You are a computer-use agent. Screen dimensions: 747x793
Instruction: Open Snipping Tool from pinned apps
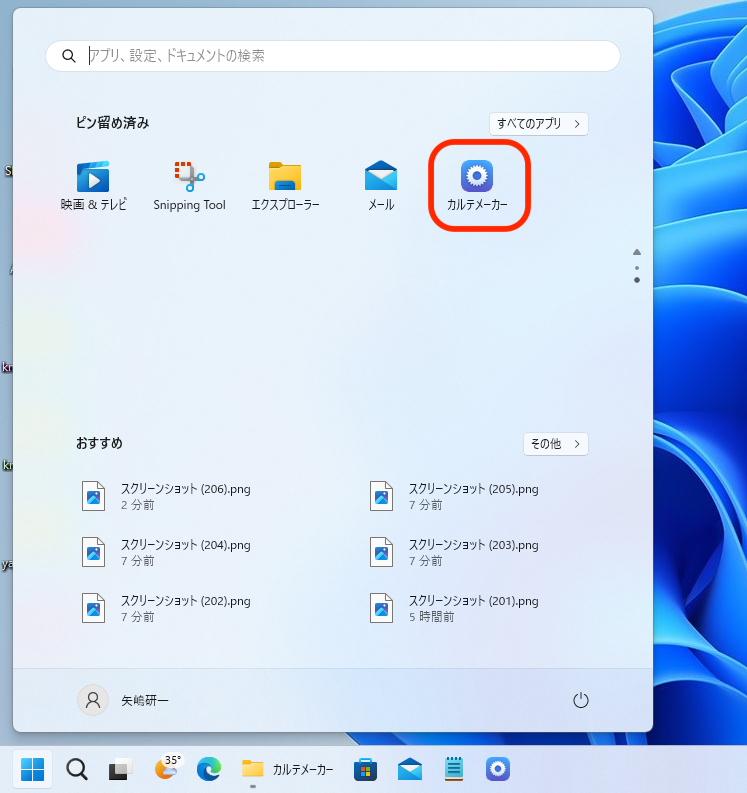[189, 185]
